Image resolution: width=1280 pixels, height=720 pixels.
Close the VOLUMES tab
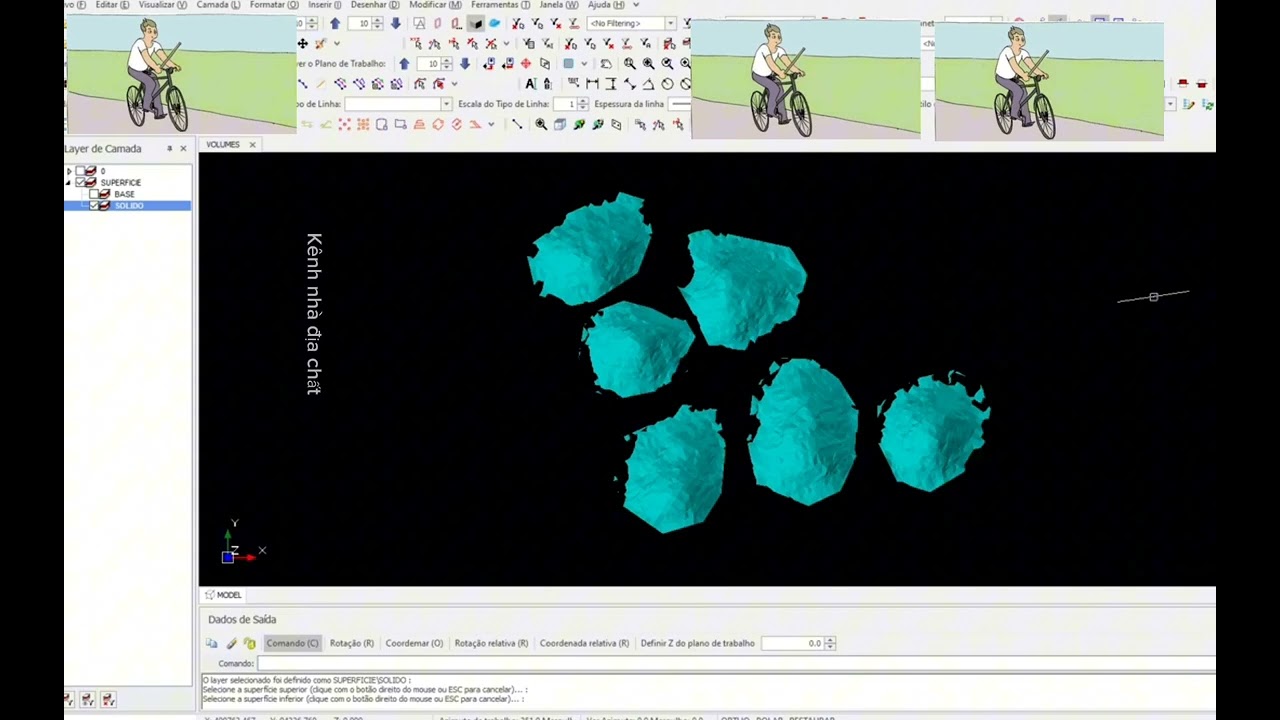[252, 145]
